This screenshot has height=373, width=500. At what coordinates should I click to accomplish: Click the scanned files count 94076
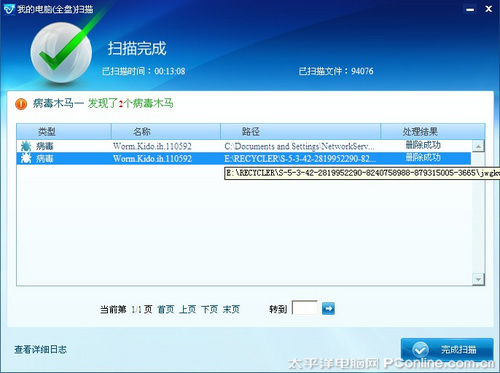pos(362,71)
